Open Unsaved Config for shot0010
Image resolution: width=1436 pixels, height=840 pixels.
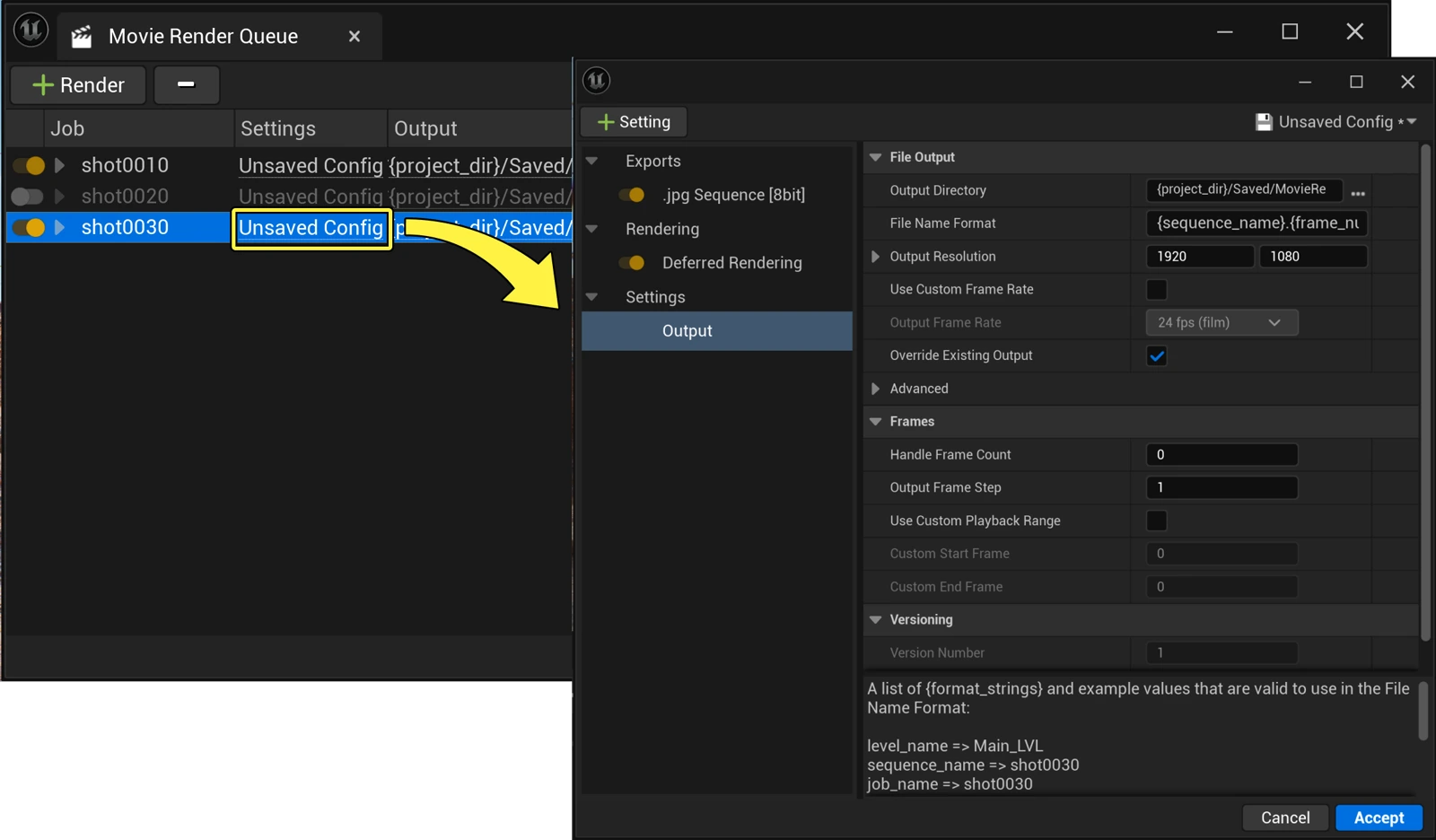311,166
